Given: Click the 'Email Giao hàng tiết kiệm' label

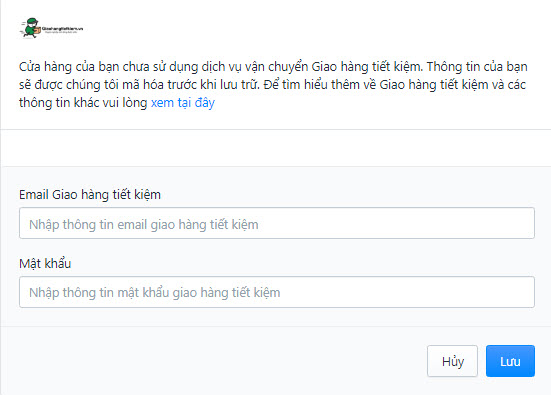Looking at the screenshot, I should point(90,194).
